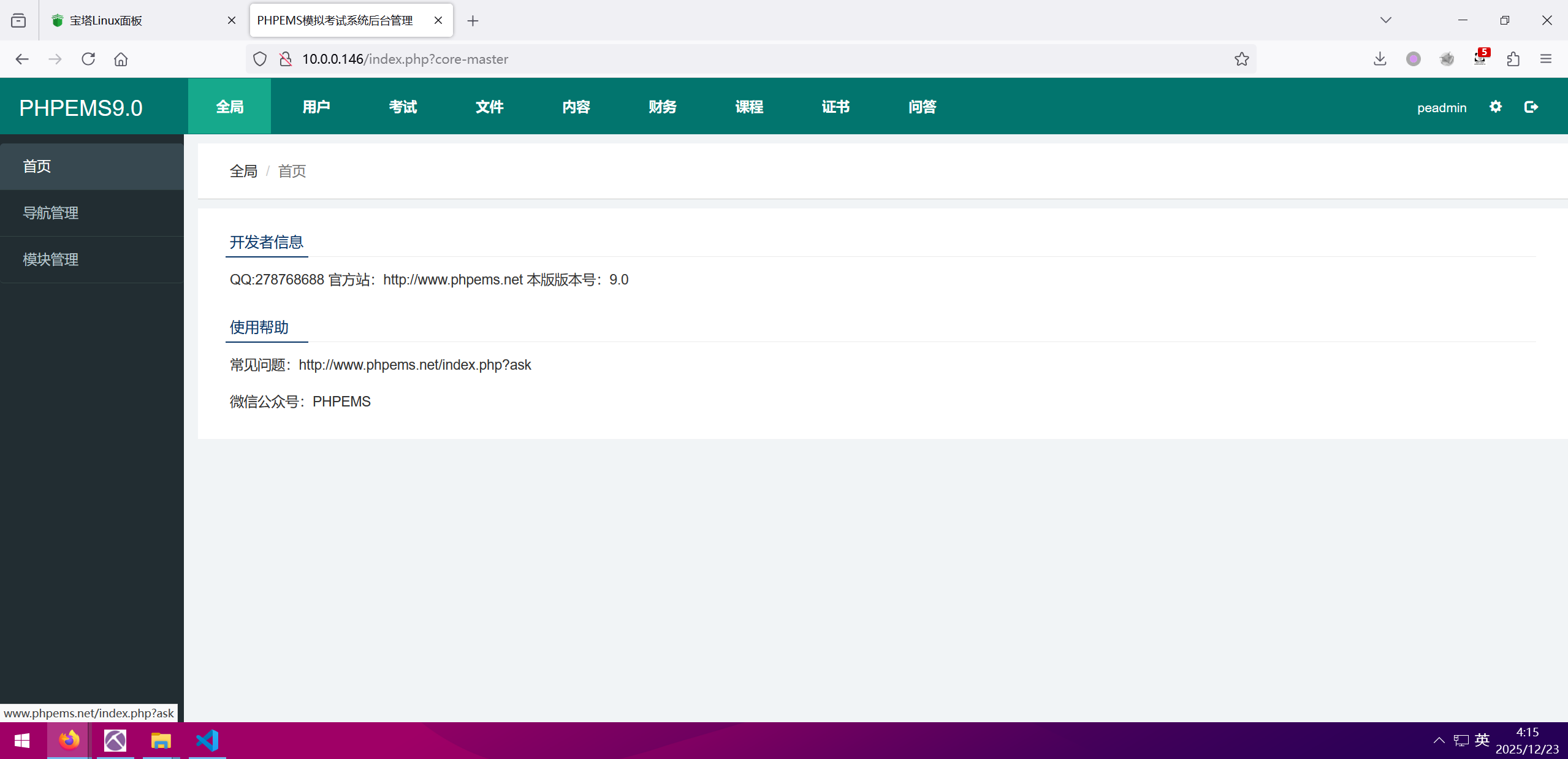This screenshot has width=1568, height=759.
Task: Select 首页 in the left sidebar
Action: (92, 166)
